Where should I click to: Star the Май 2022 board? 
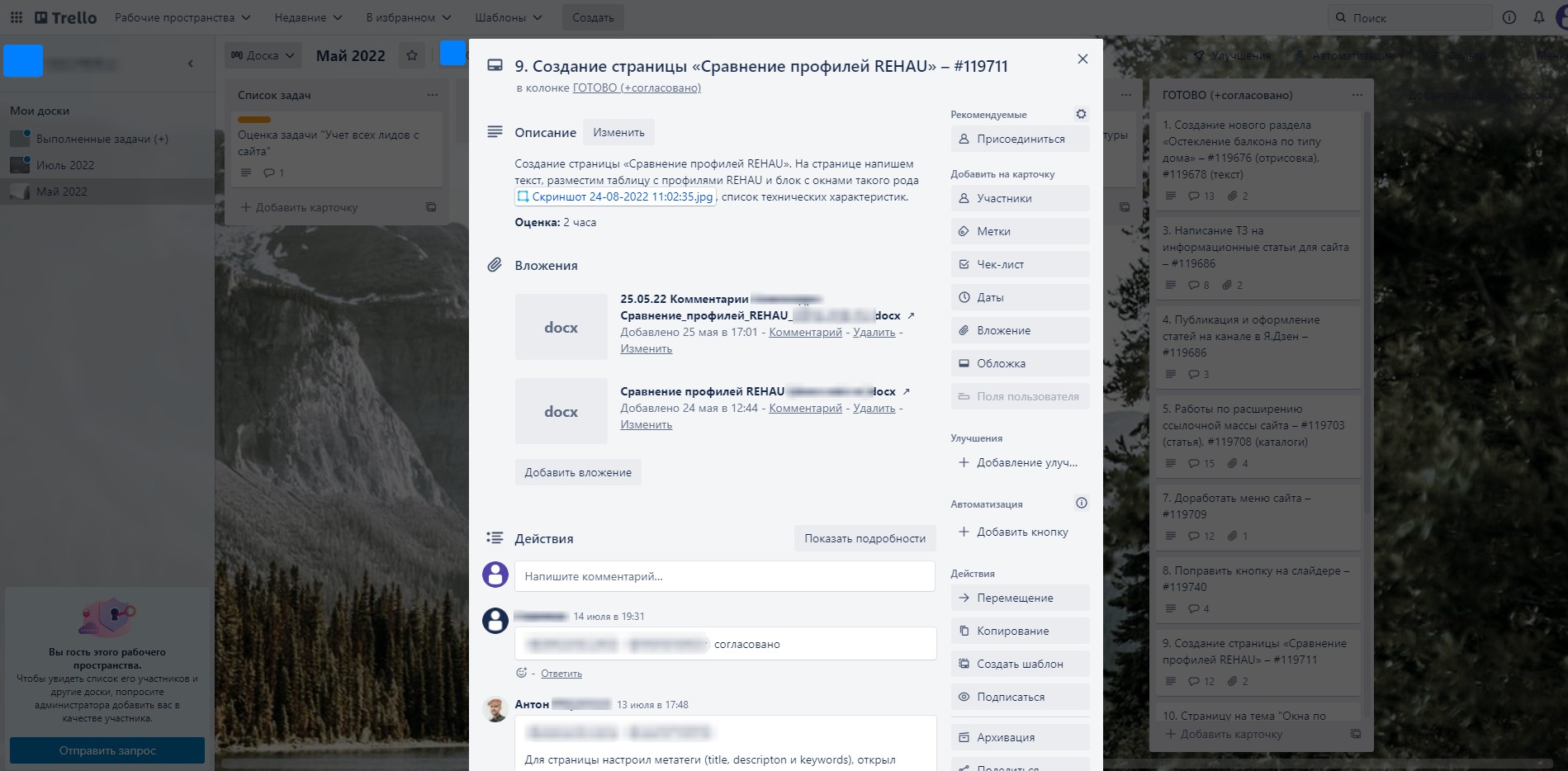coord(412,55)
